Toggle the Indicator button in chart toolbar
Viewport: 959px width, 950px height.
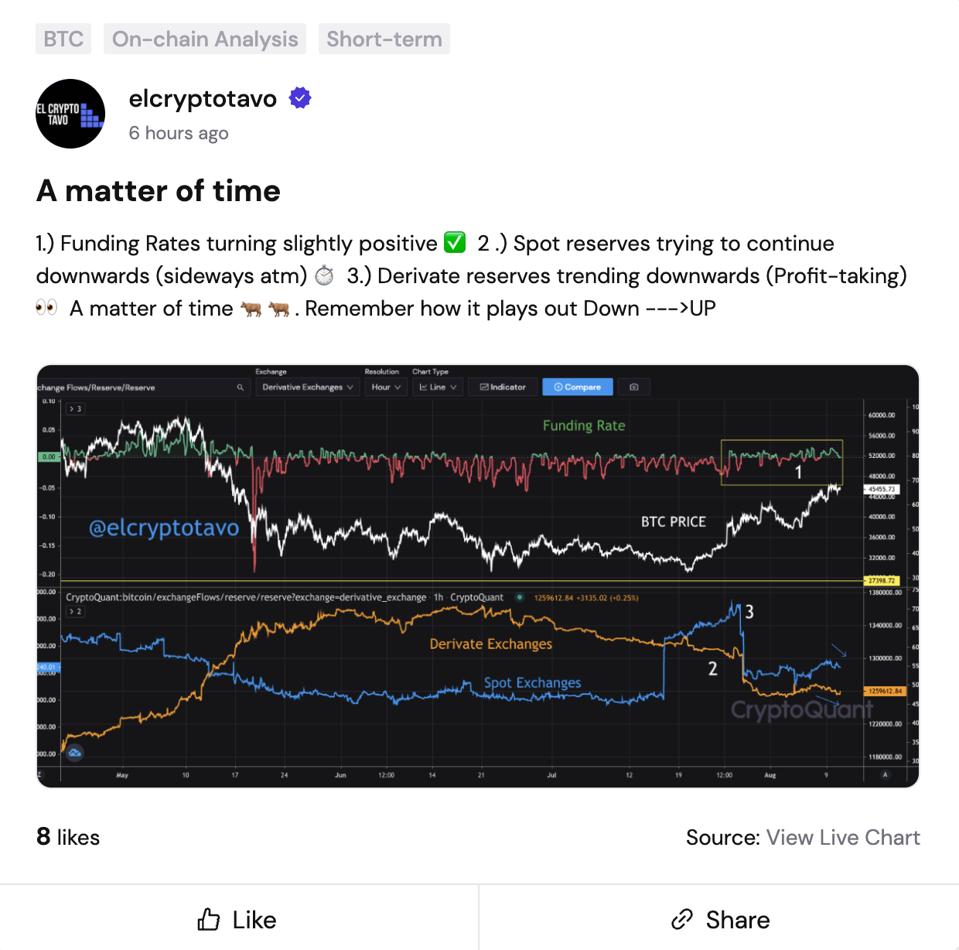[503, 387]
